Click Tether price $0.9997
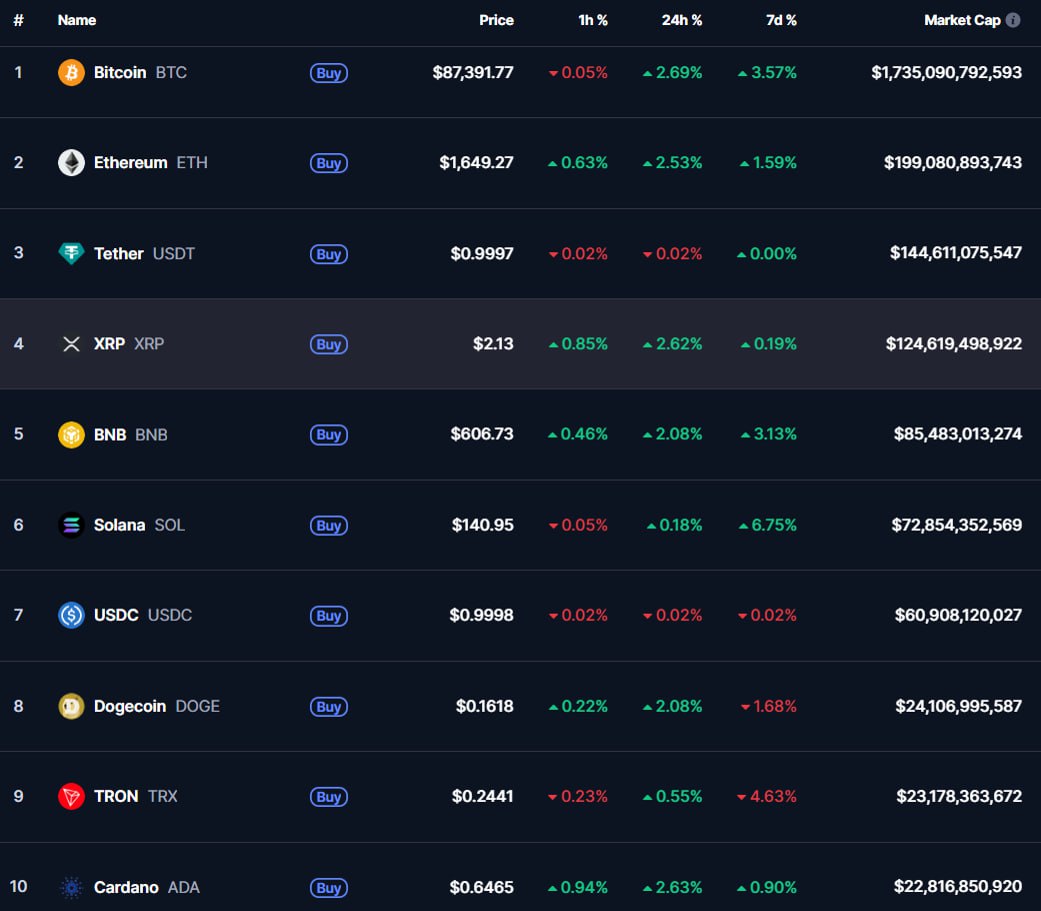This screenshot has width=1041, height=911. tap(482, 254)
